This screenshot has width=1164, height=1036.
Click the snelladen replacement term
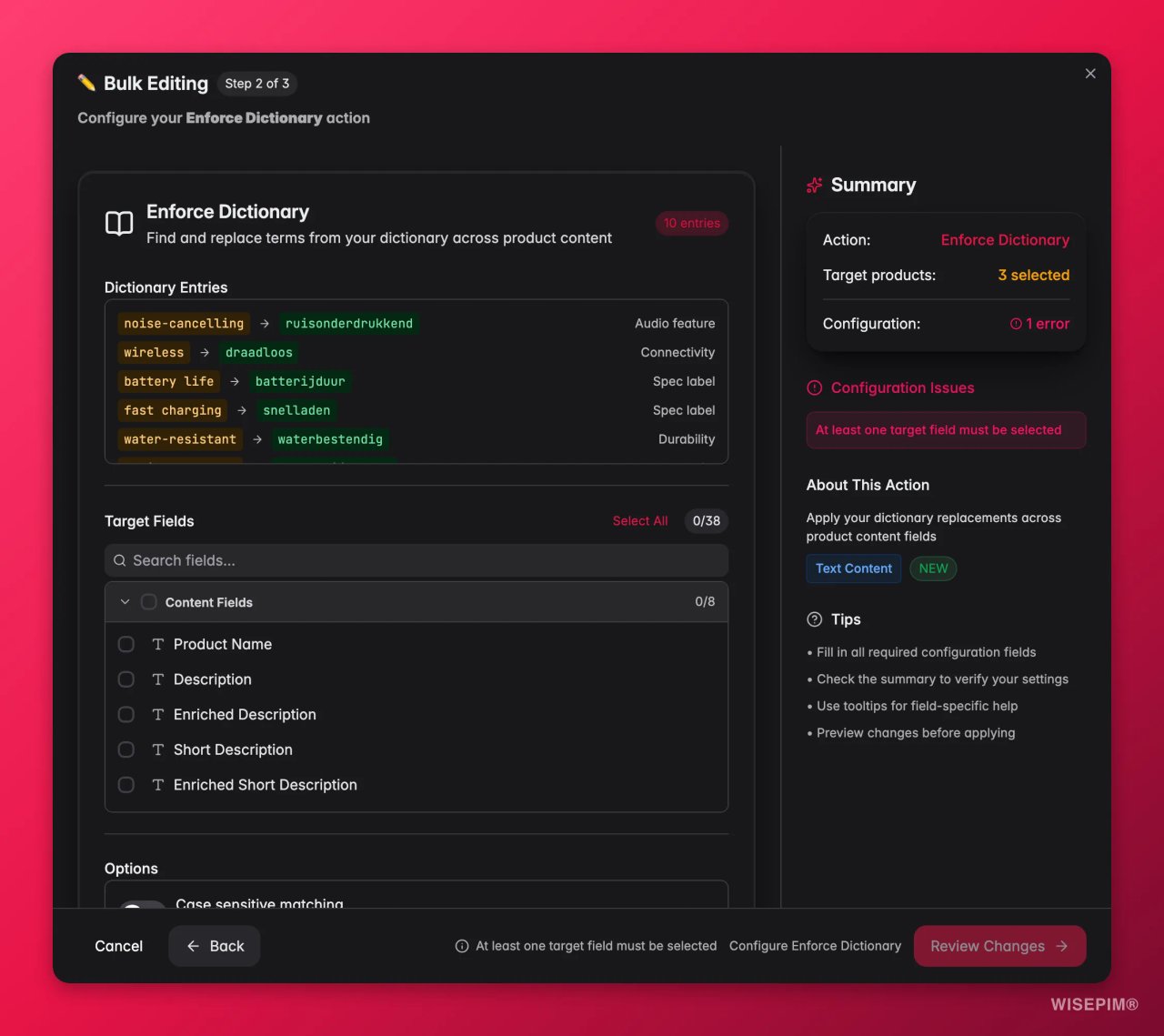coord(296,410)
